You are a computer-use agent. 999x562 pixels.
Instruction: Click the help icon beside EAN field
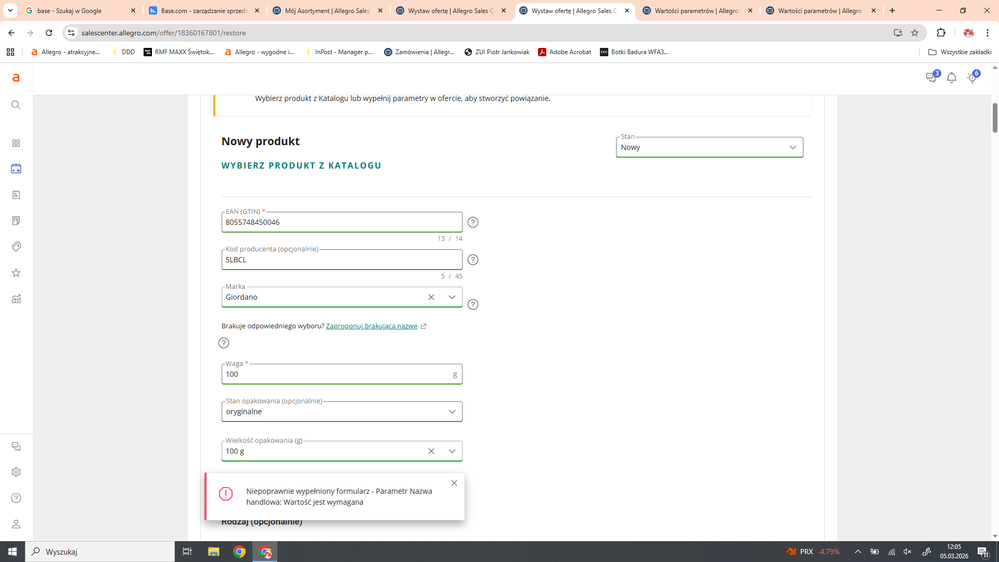[473, 222]
